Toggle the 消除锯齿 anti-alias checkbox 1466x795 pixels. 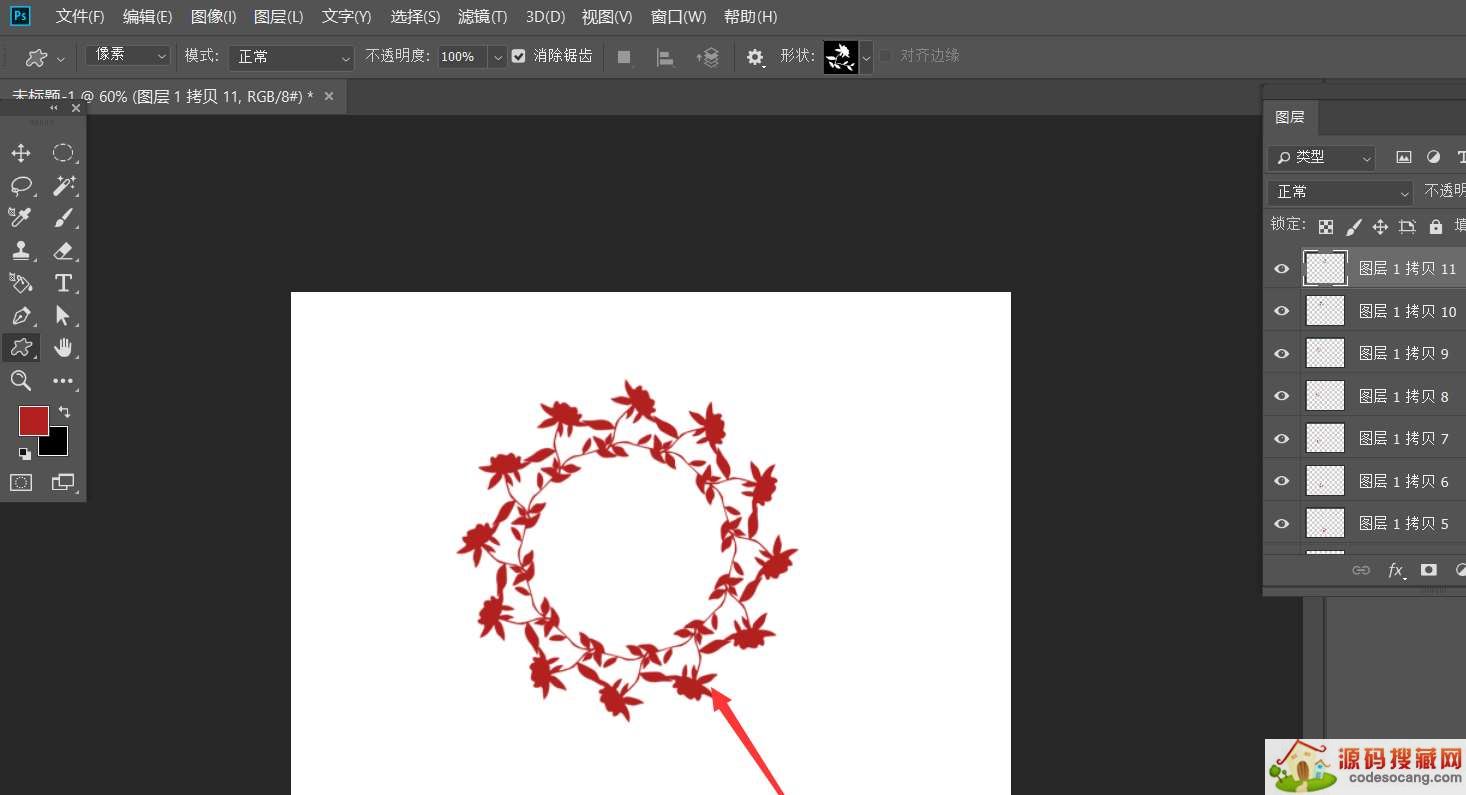[x=518, y=56]
